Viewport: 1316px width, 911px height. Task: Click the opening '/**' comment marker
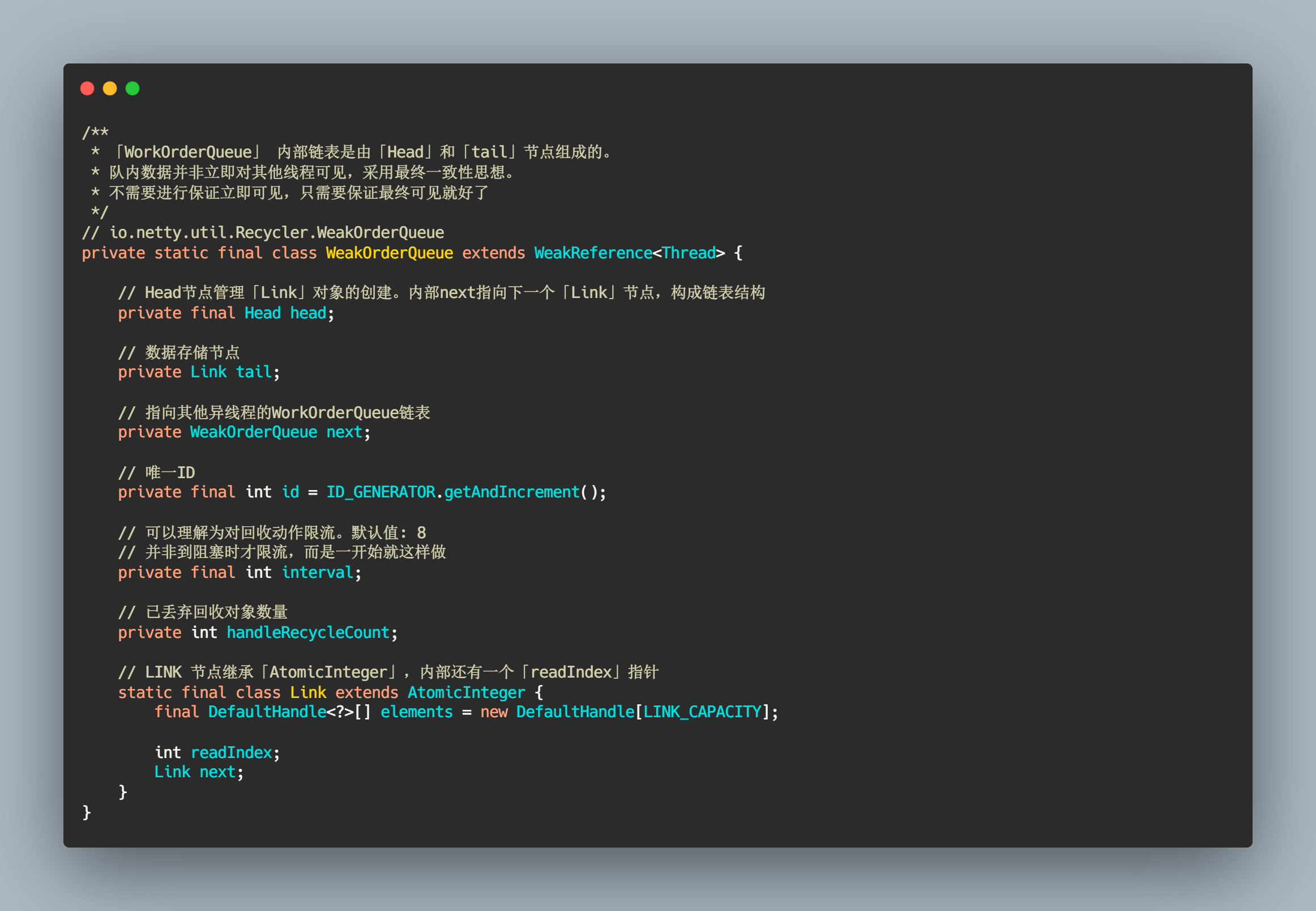[95, 133]
